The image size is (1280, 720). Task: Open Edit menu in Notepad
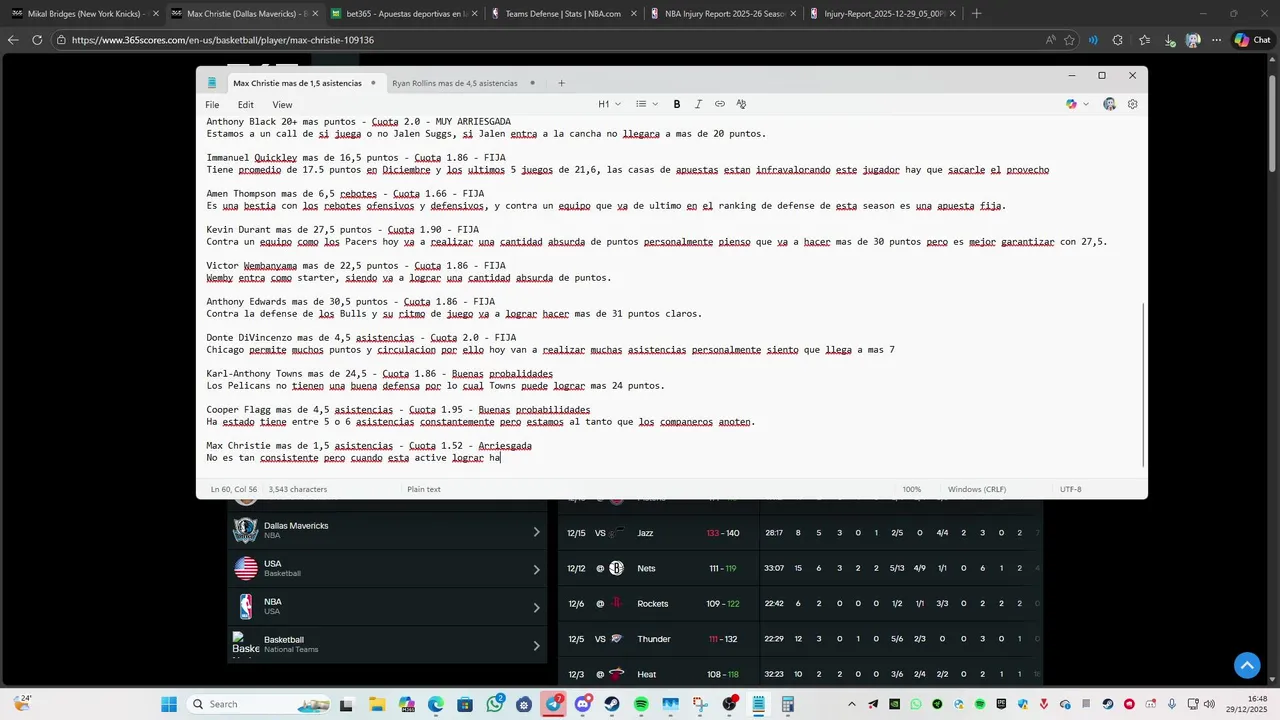tap(245, 105)
